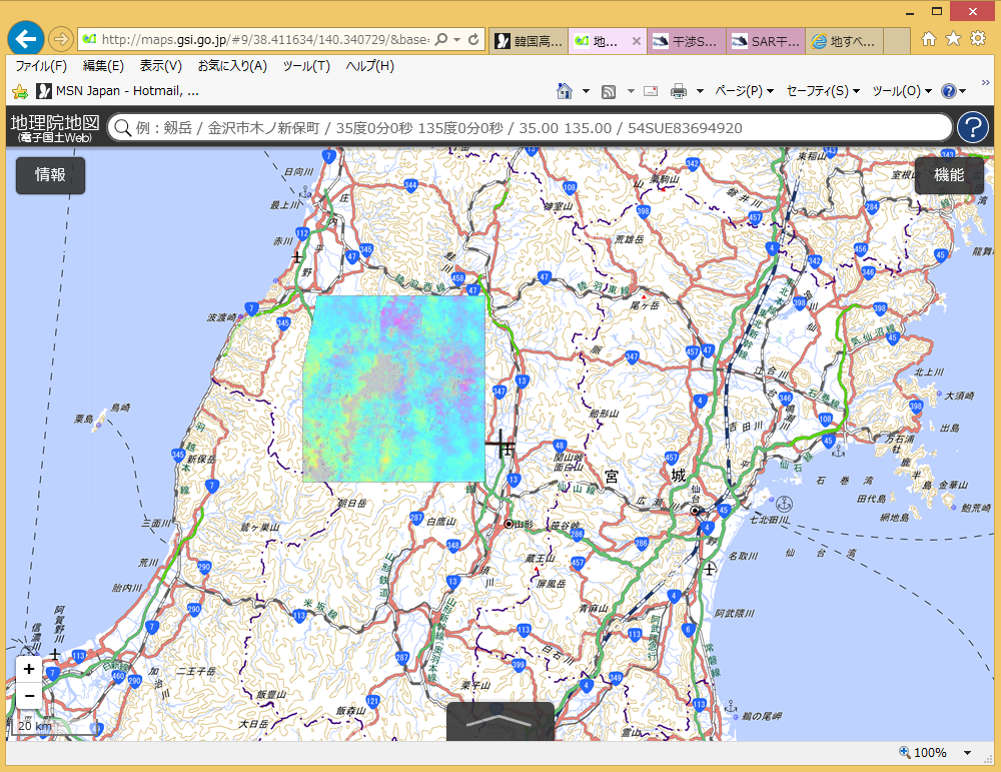
Task: Expand the command bar overflow chevron
Action: point(986,83)
